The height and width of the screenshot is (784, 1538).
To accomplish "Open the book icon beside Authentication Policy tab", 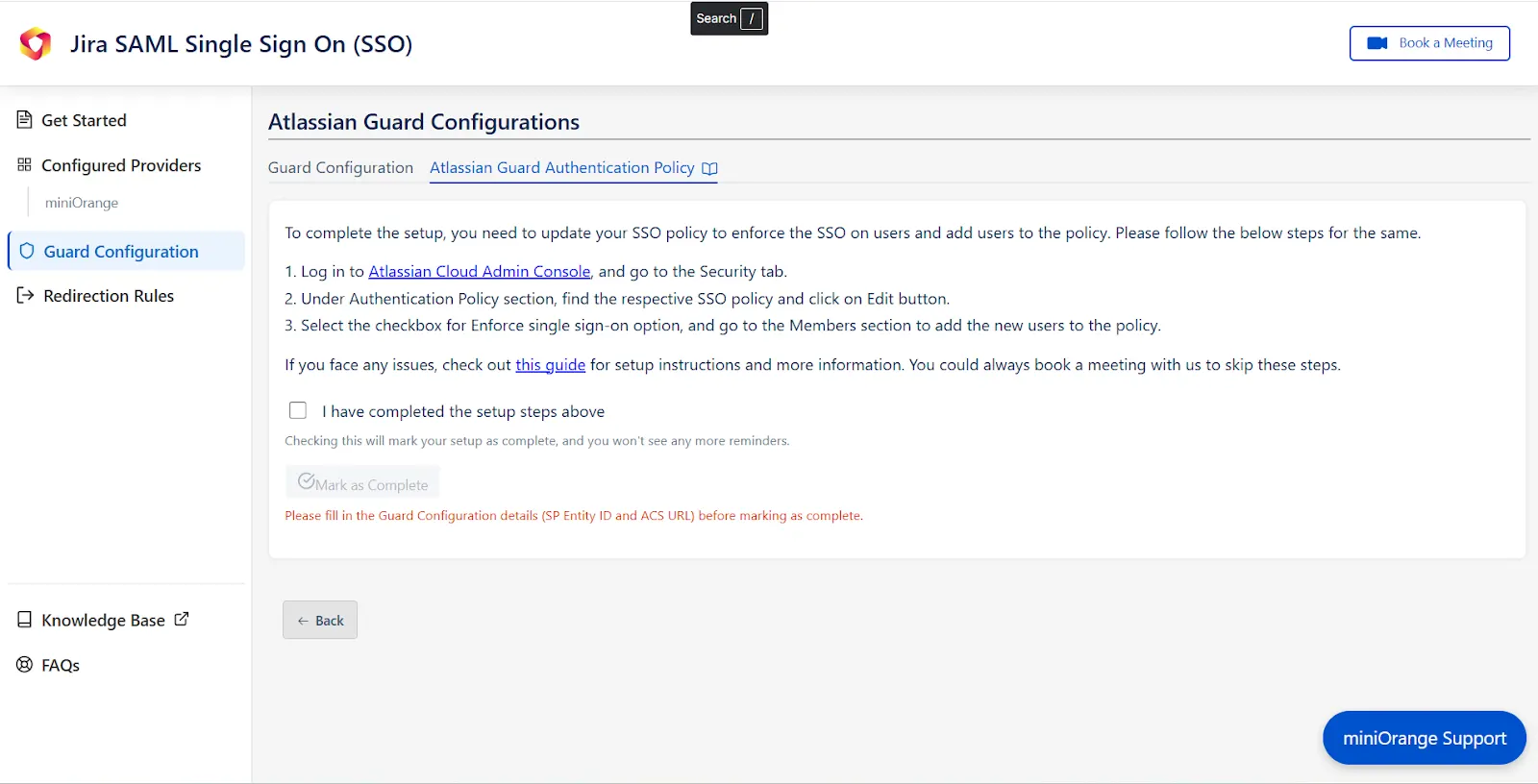I will point(709,168).
